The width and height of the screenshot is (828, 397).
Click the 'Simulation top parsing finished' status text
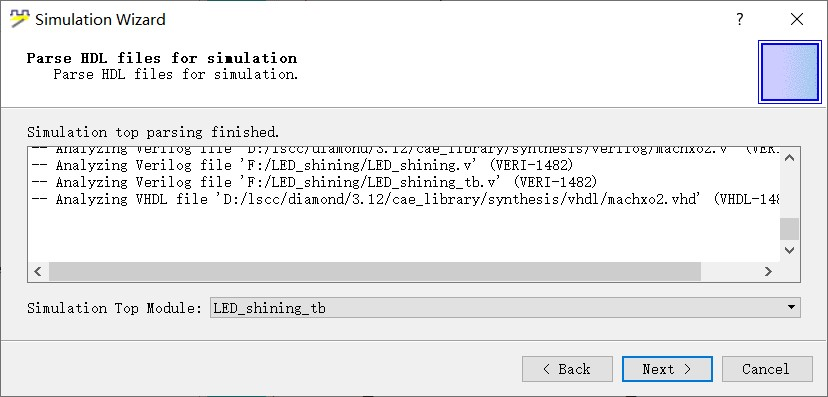pos(153,131)
